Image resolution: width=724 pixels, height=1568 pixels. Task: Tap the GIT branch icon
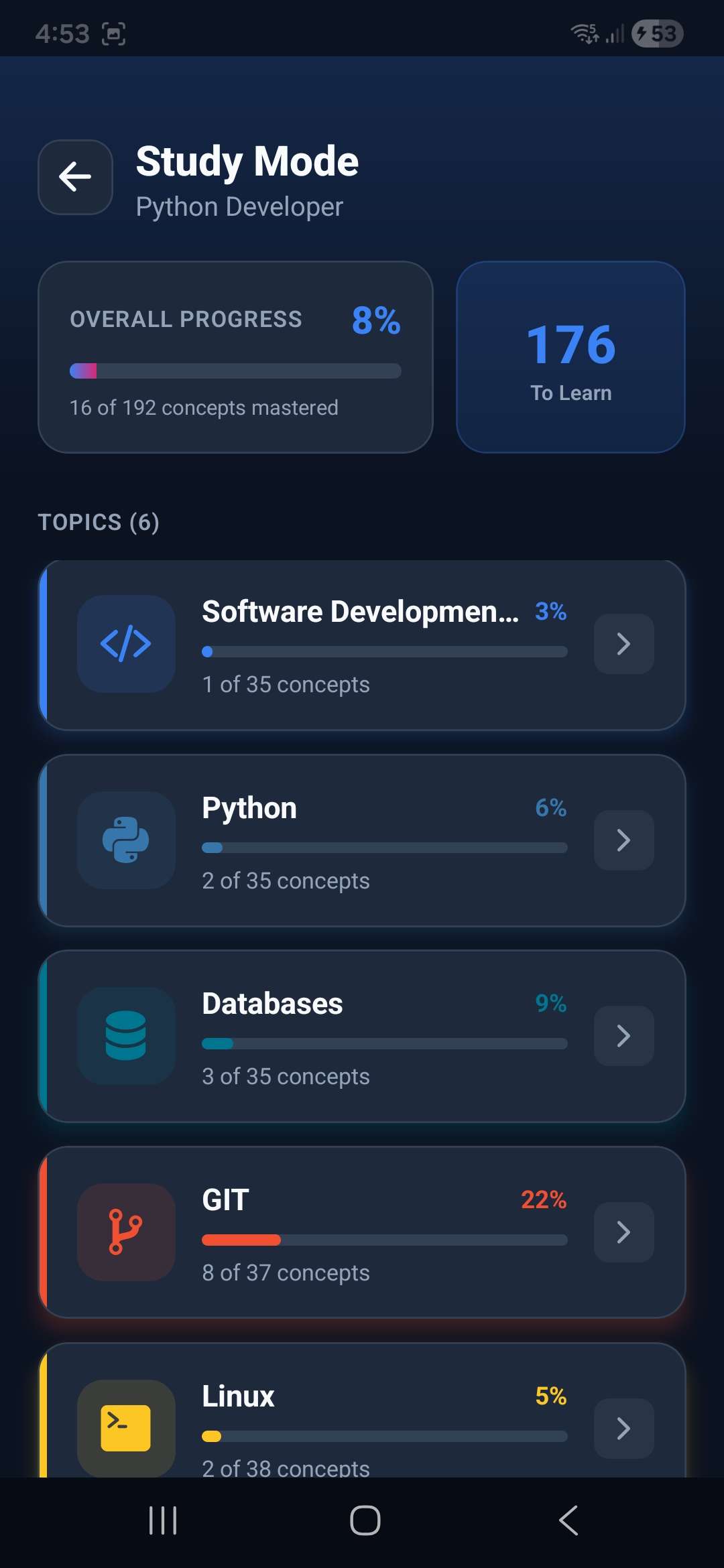pyautogui.click(x=127, y=1232)
